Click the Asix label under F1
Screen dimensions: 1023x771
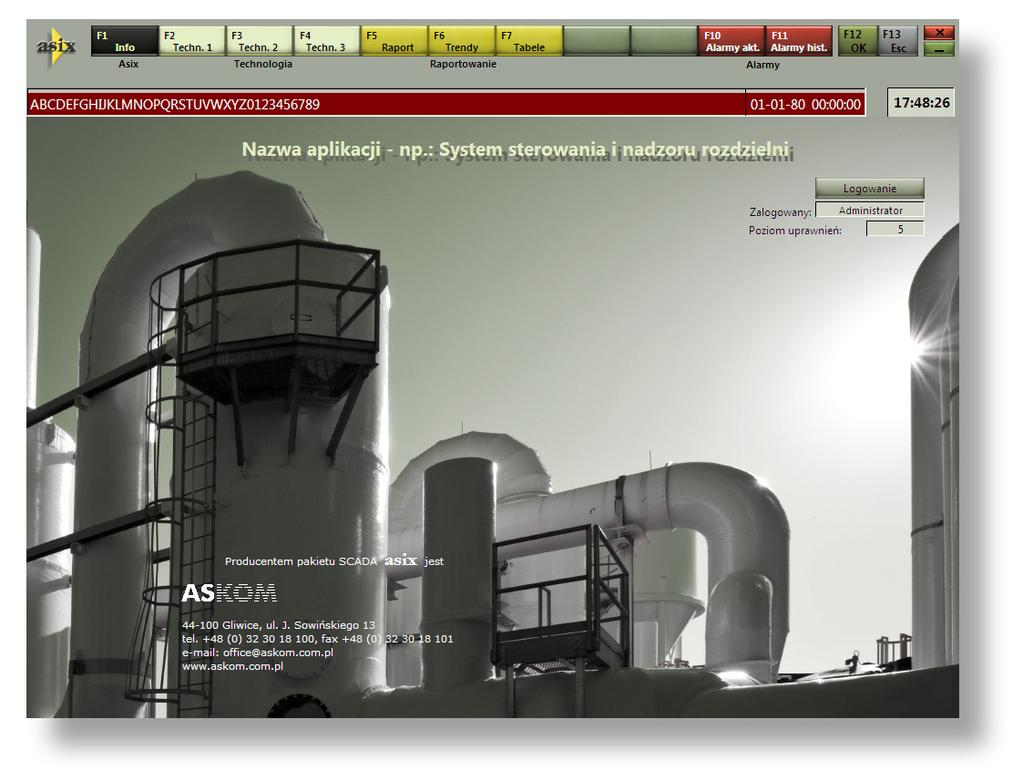[x=129, y=64]
